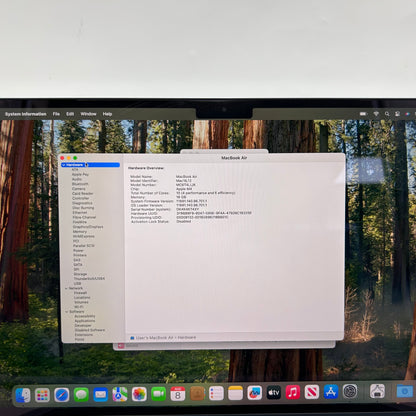
Task: Click Hardware in the bottom path bar
Action: [187, 338]
